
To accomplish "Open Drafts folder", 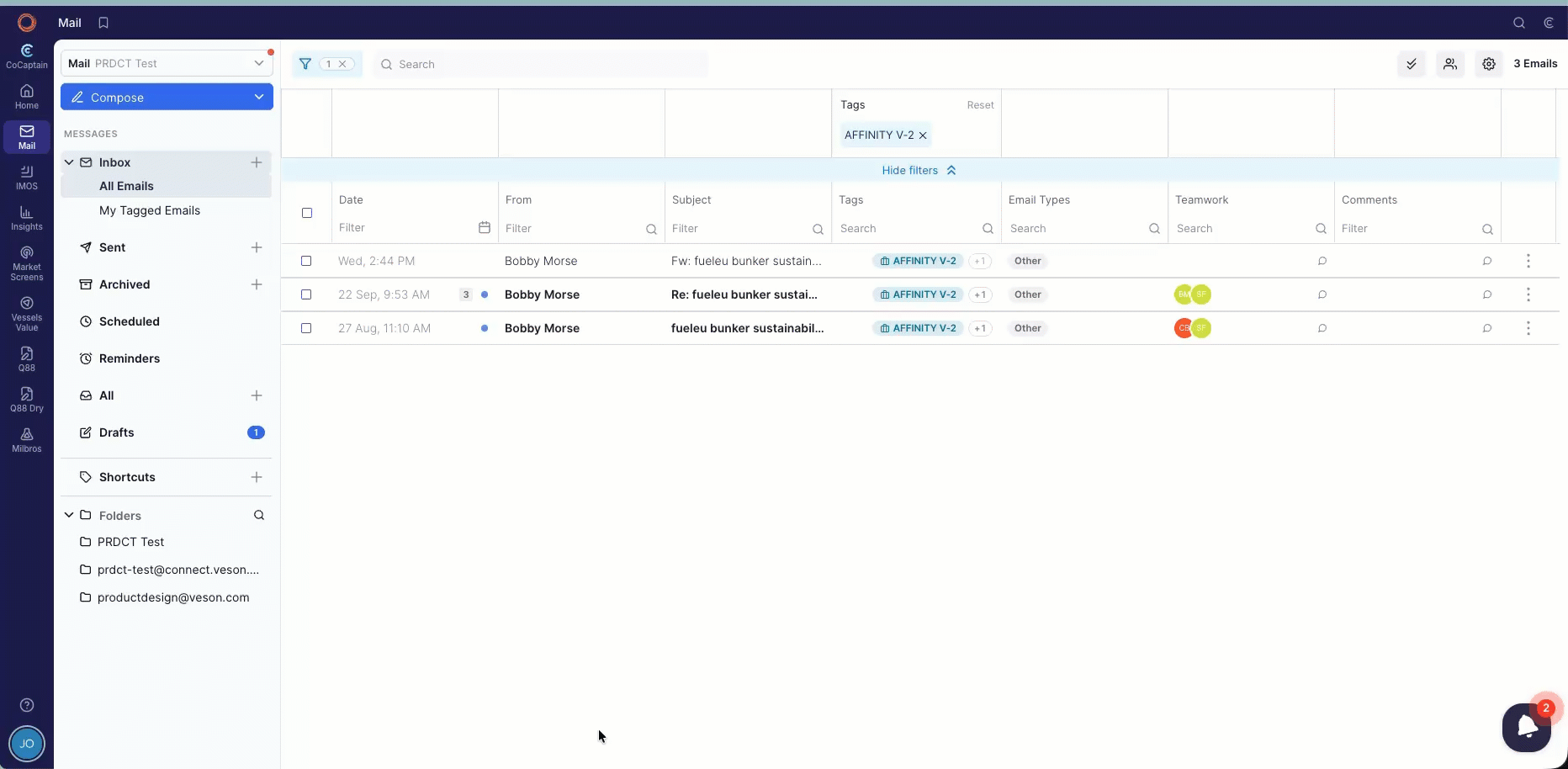I will (x=116, y=432).
